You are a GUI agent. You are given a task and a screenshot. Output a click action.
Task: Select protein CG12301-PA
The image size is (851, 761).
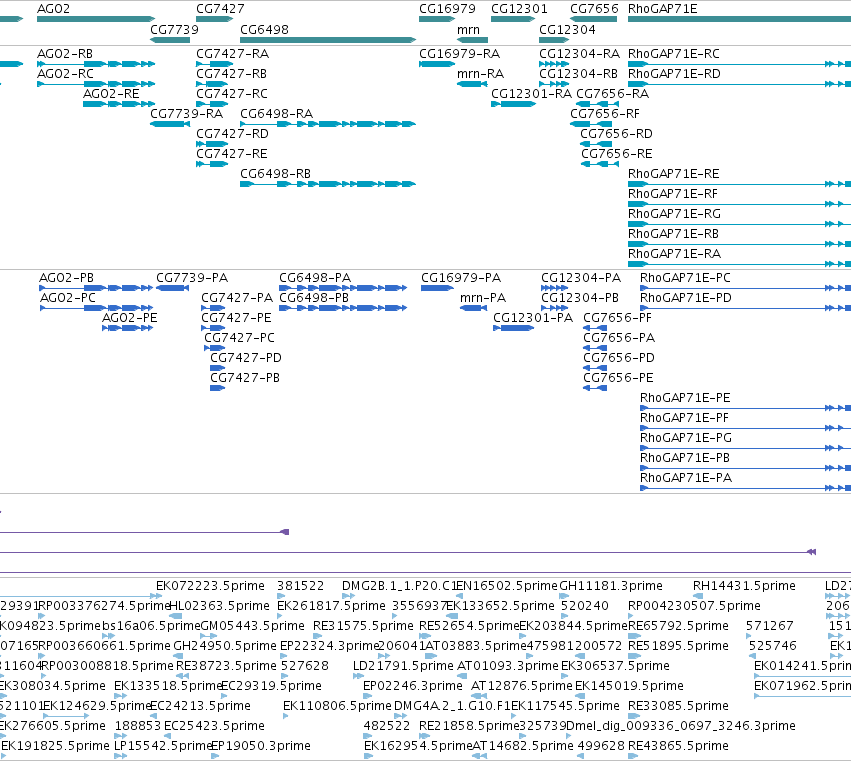(x=533, y=318)
